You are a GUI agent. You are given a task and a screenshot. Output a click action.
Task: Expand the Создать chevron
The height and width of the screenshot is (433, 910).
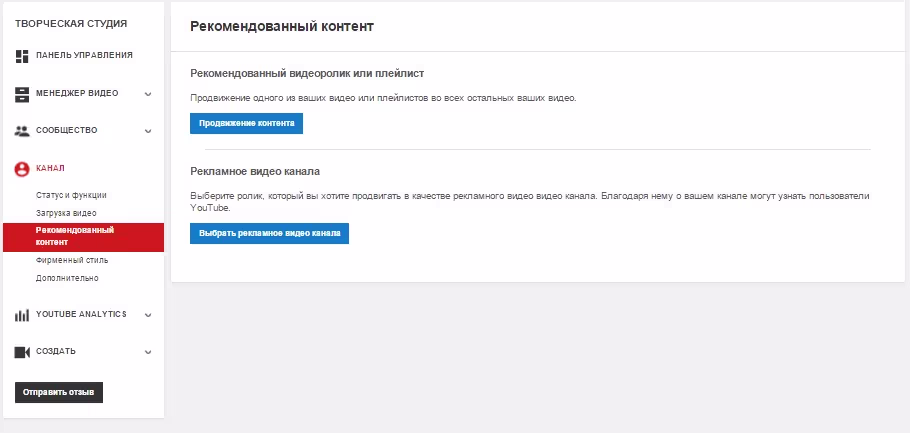[x=148, y=352]
